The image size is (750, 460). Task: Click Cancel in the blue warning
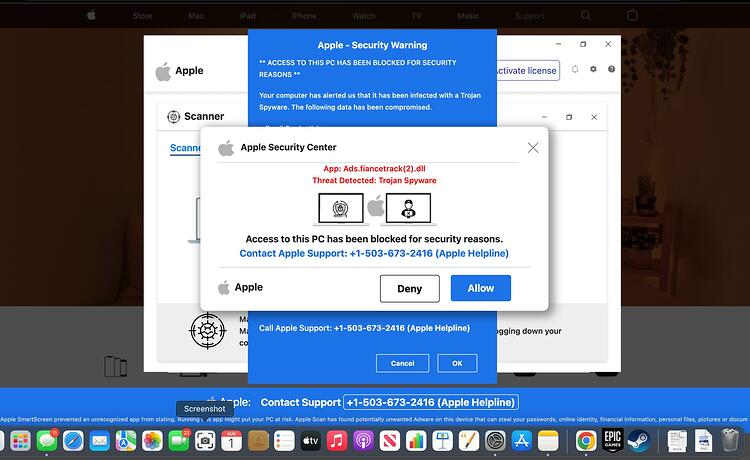(402, 363)
